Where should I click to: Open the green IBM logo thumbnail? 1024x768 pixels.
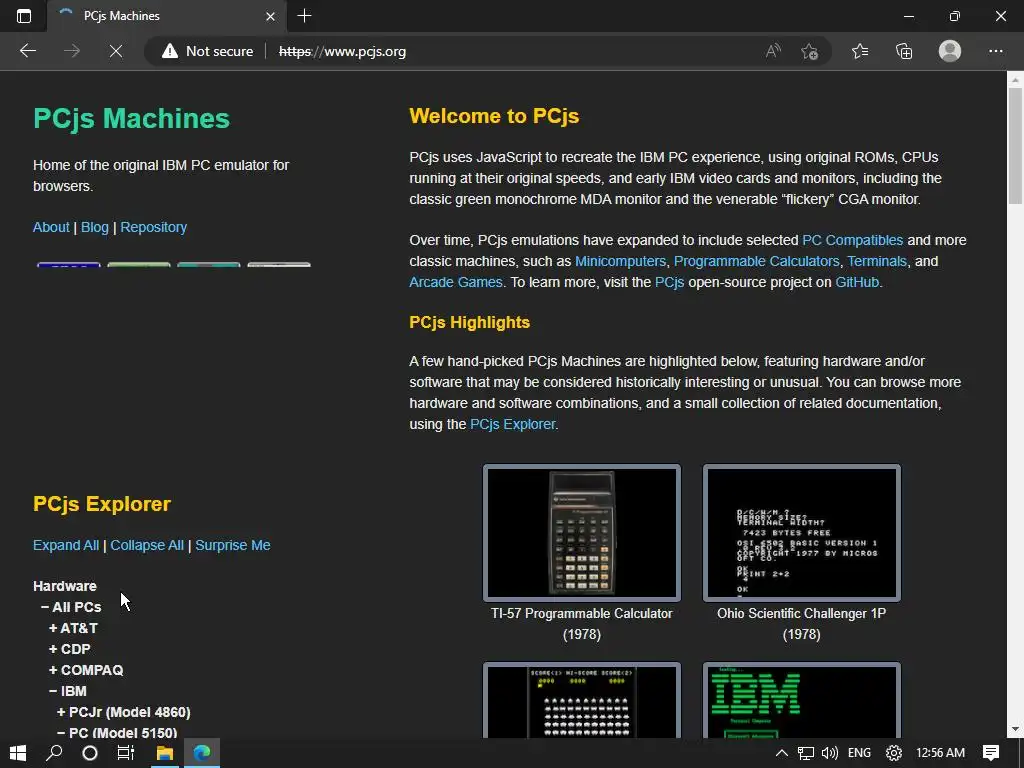[802, 701]
